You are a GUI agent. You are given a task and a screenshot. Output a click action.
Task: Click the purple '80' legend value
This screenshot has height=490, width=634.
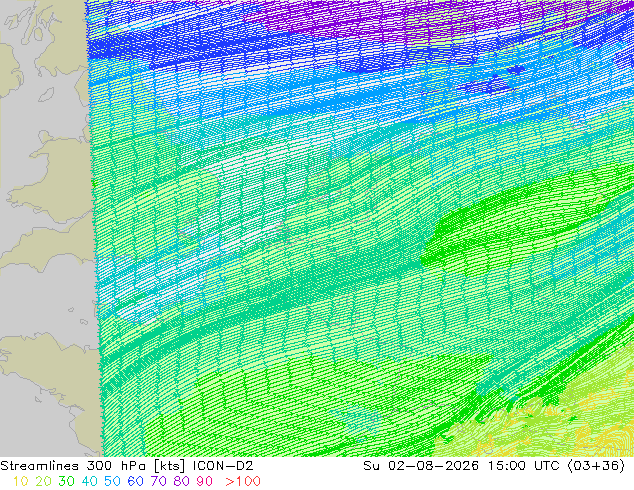click(182, 481)
